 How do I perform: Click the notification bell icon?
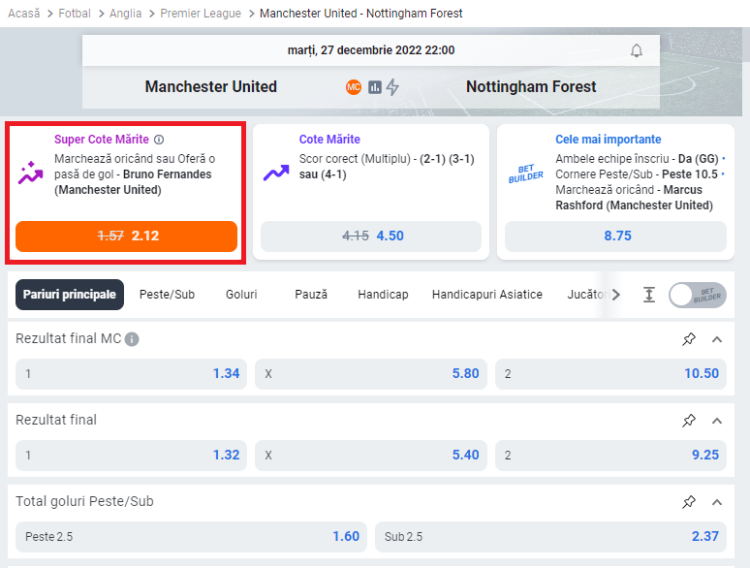636,51
